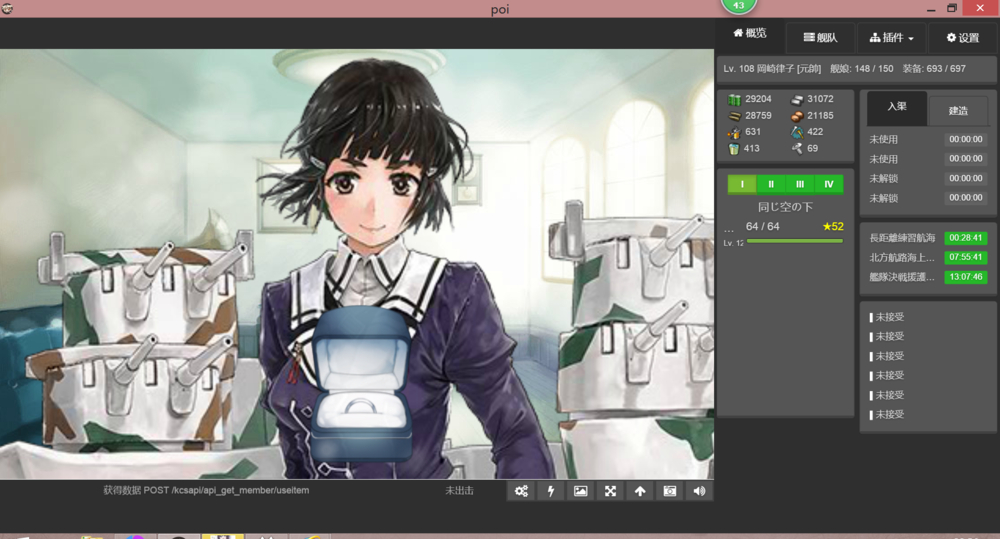Switch to fleet III

800,184
